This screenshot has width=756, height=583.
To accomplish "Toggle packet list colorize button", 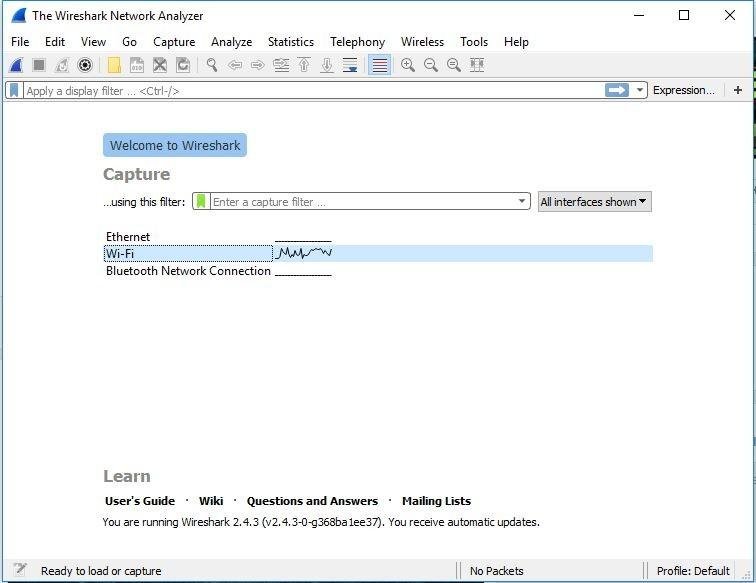I will point(379,65).
